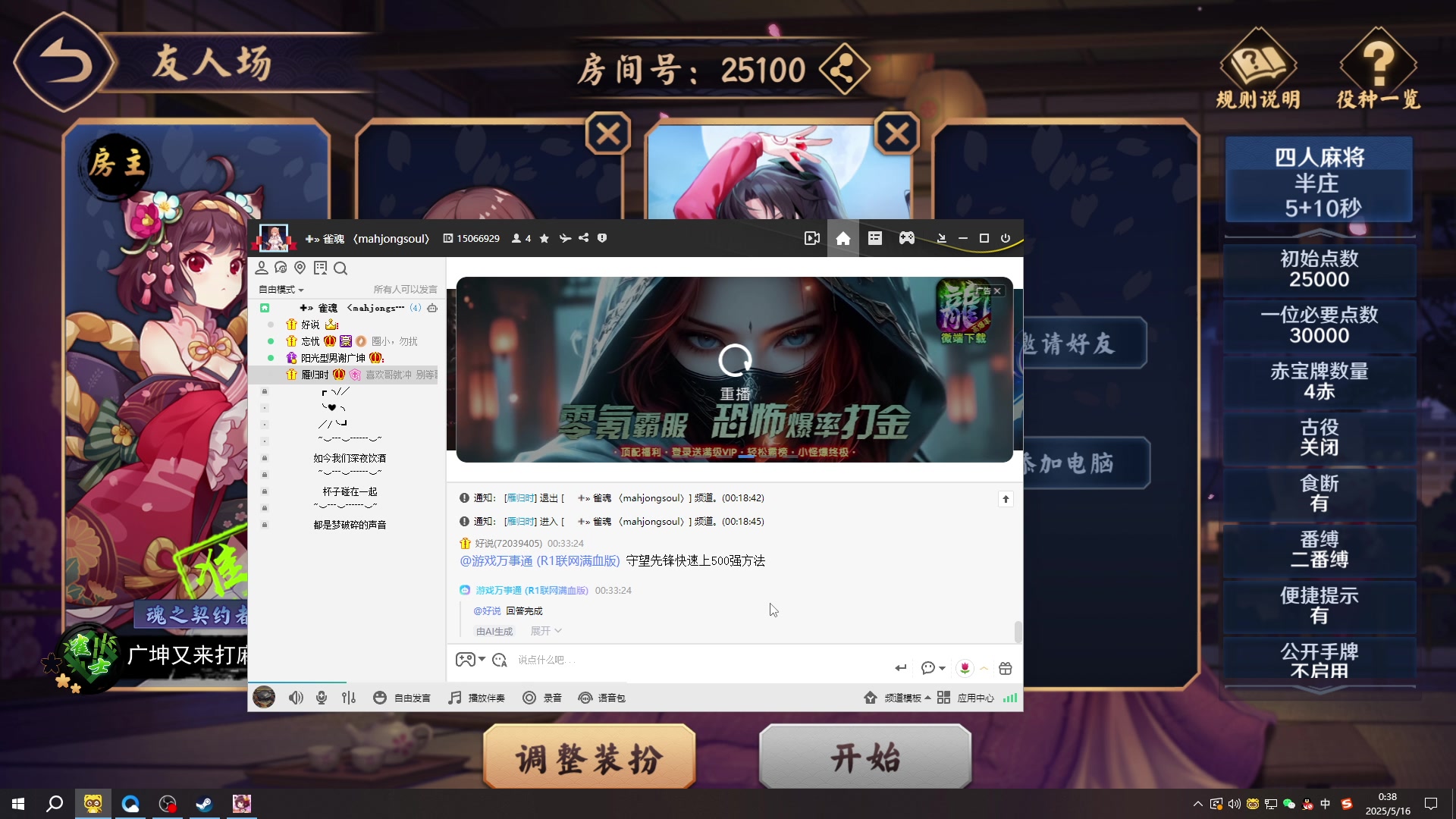Click the back arrow beside 友人场
Viewport: 1456px width, 819px height.
click(64, 62)
